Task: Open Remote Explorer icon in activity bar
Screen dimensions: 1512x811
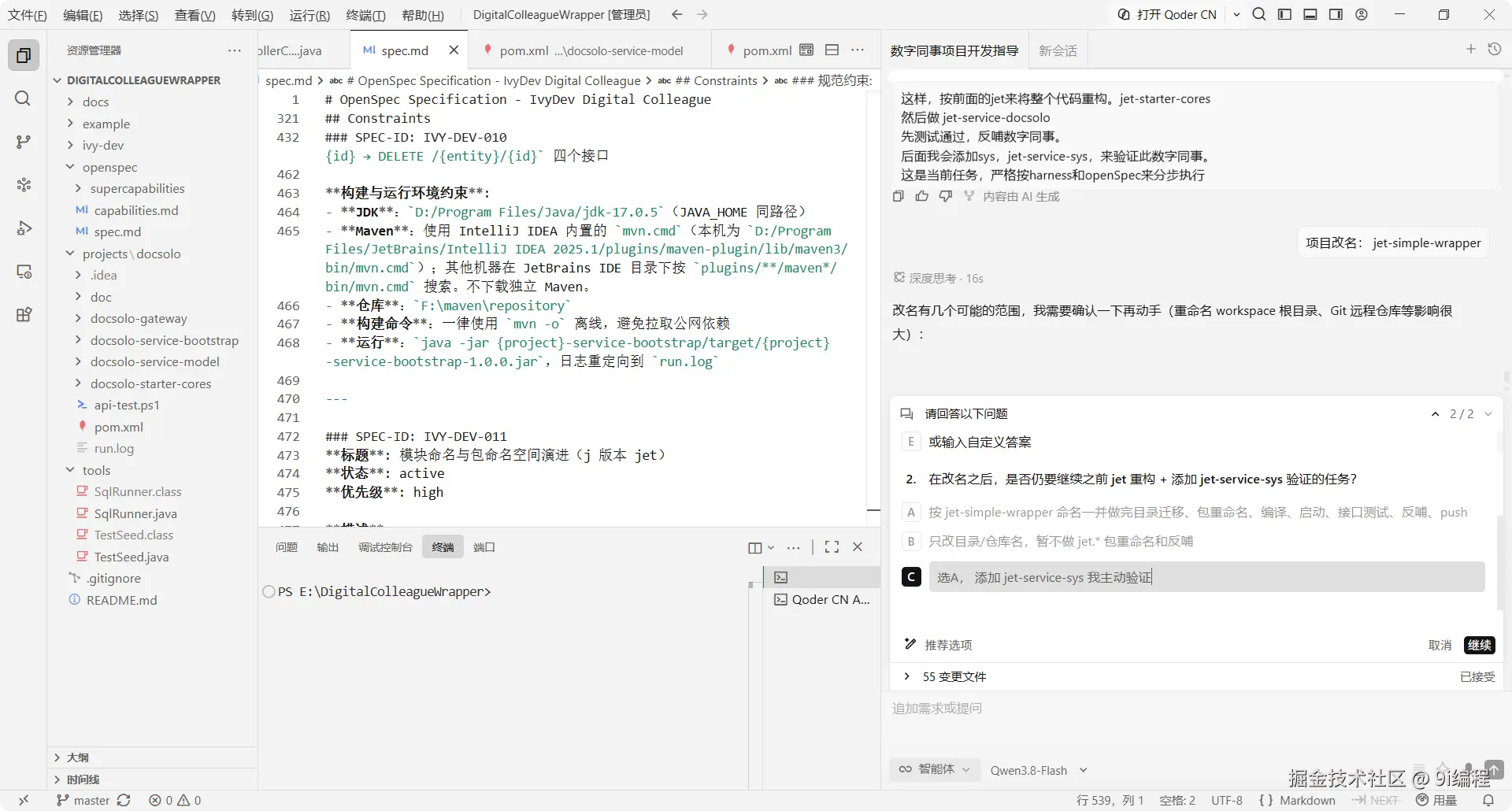Action: click(24, 272)
